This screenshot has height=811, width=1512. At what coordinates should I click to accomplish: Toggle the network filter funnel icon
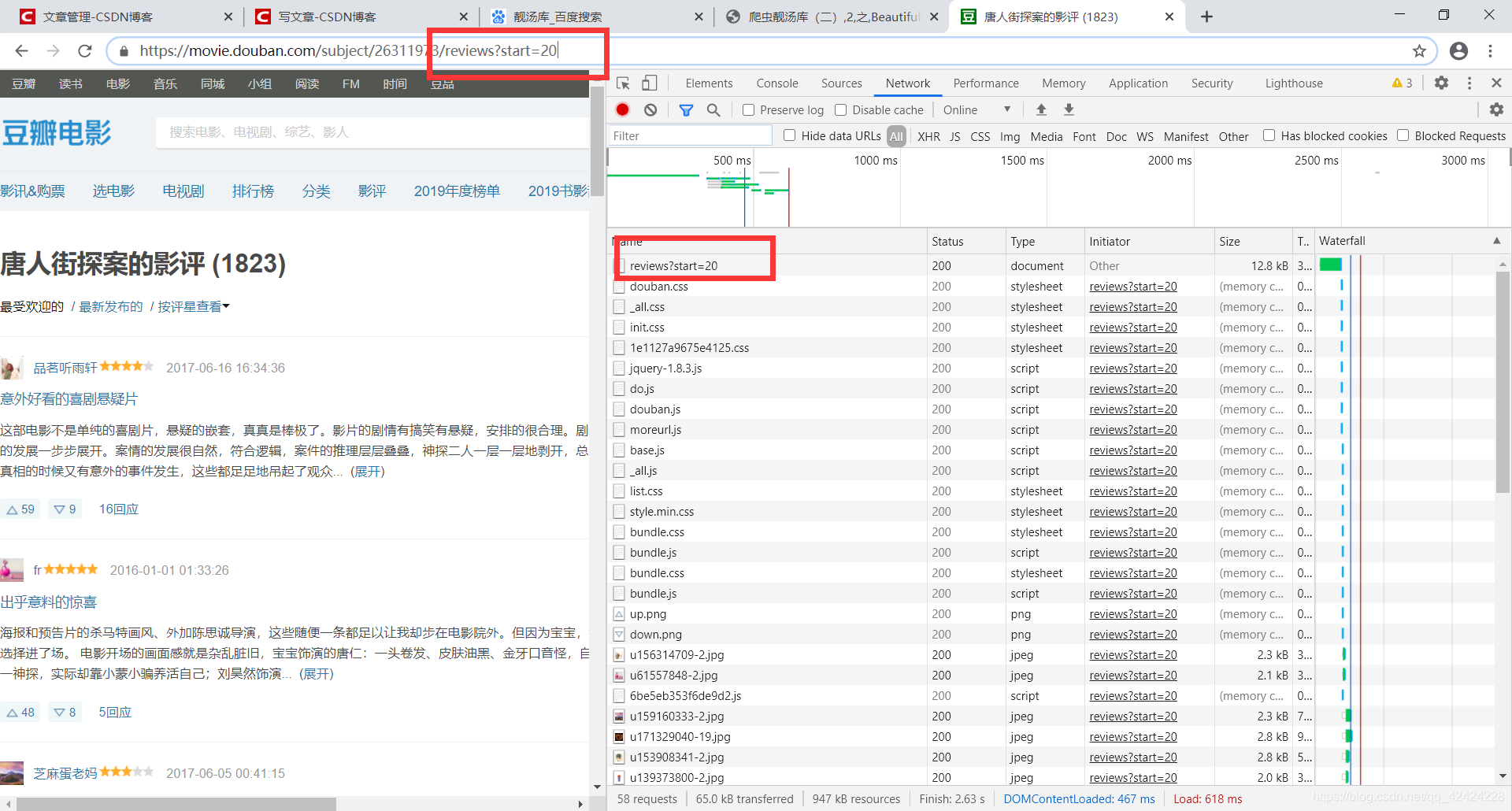(x=686, y=110)
